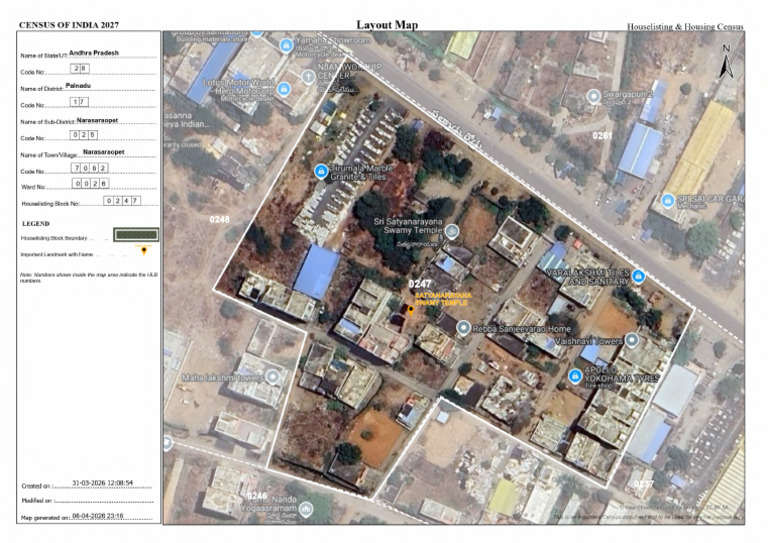Click the state name Andhra Pradesh
The image size is (768, 543).
click(x=94, y=52)
